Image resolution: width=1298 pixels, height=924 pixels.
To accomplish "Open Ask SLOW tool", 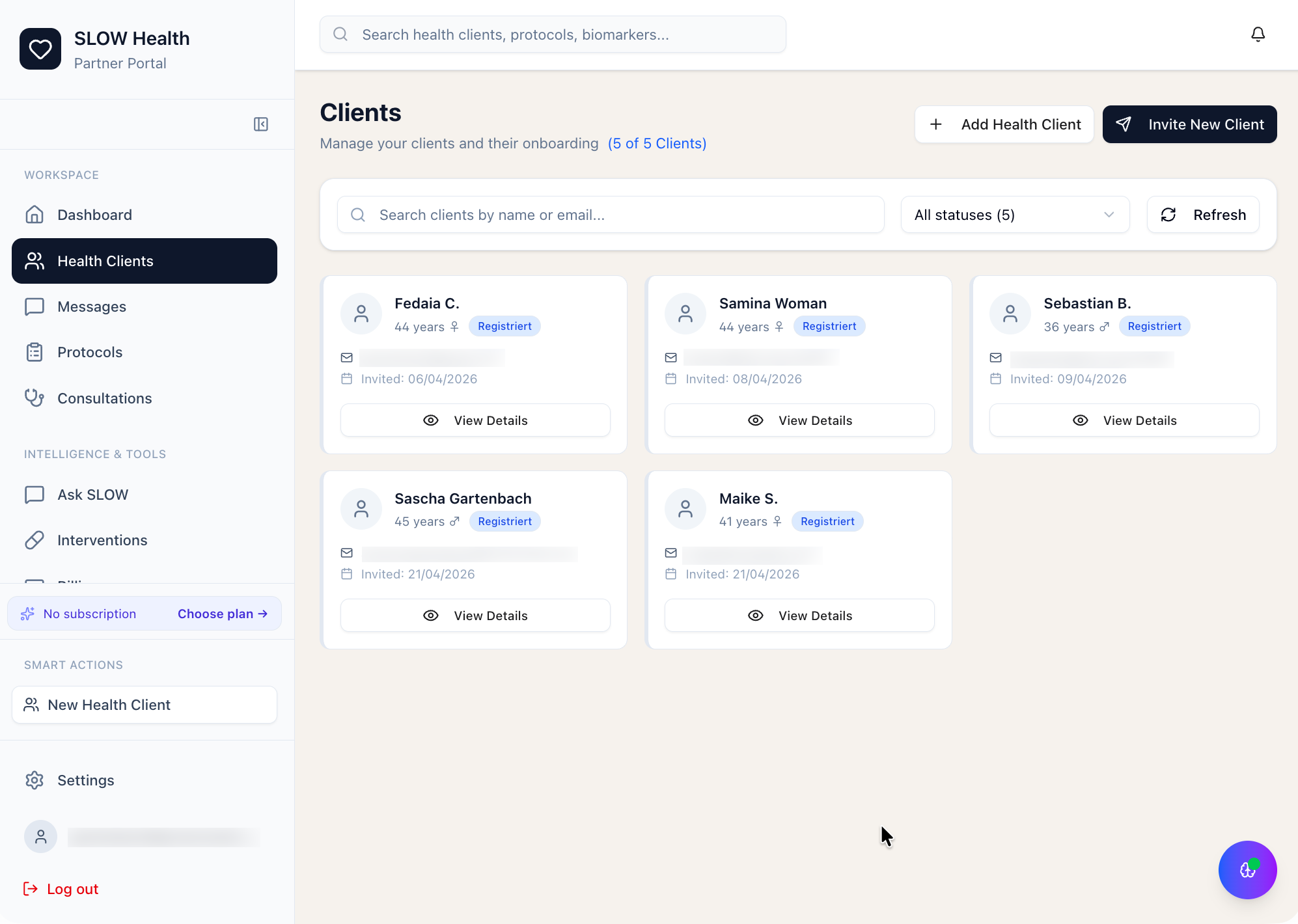I will point(145,495).
